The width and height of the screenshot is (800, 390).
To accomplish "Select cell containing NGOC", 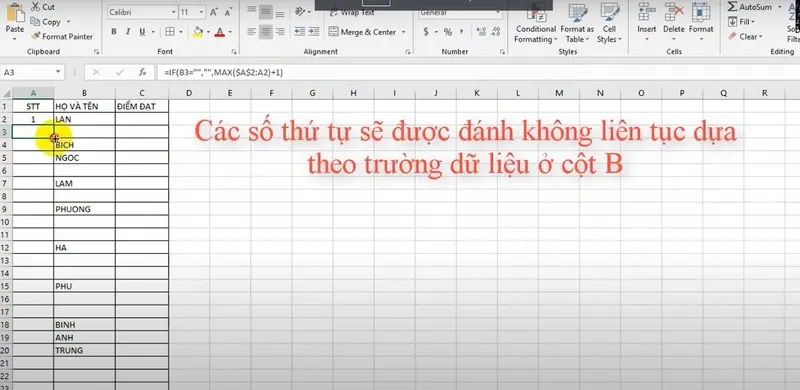I will (84, 158).
